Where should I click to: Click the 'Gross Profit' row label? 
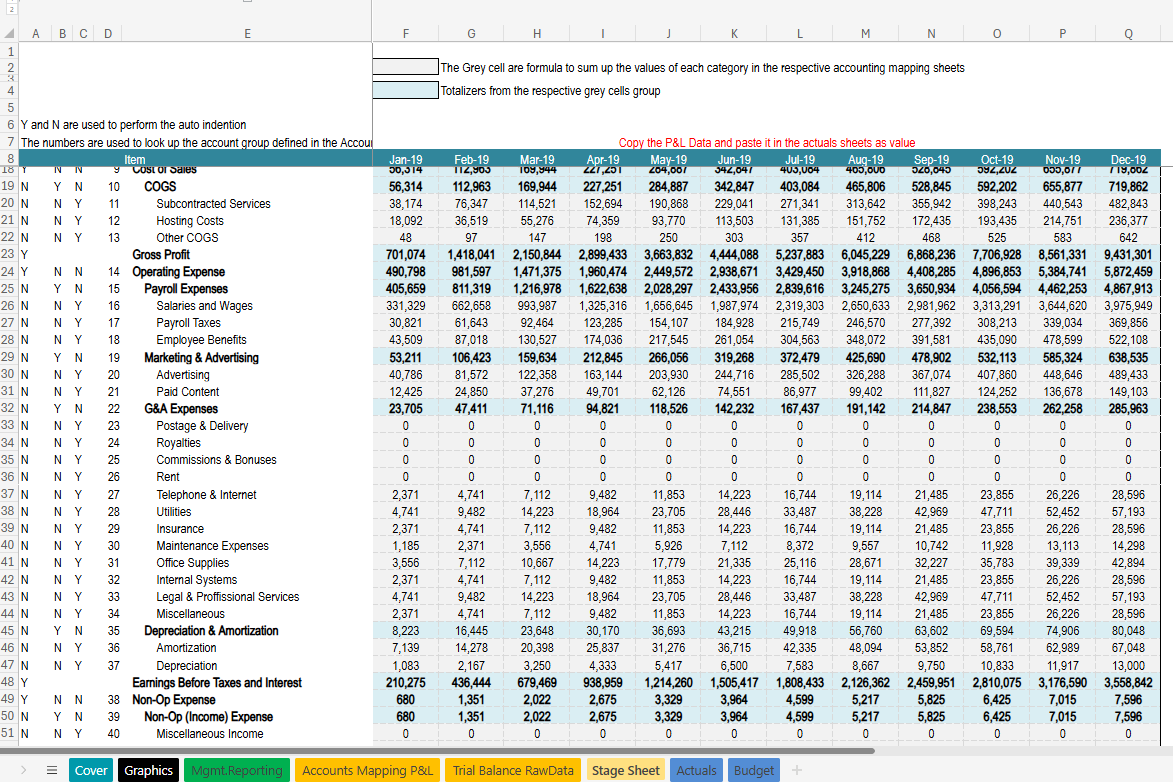161,254
